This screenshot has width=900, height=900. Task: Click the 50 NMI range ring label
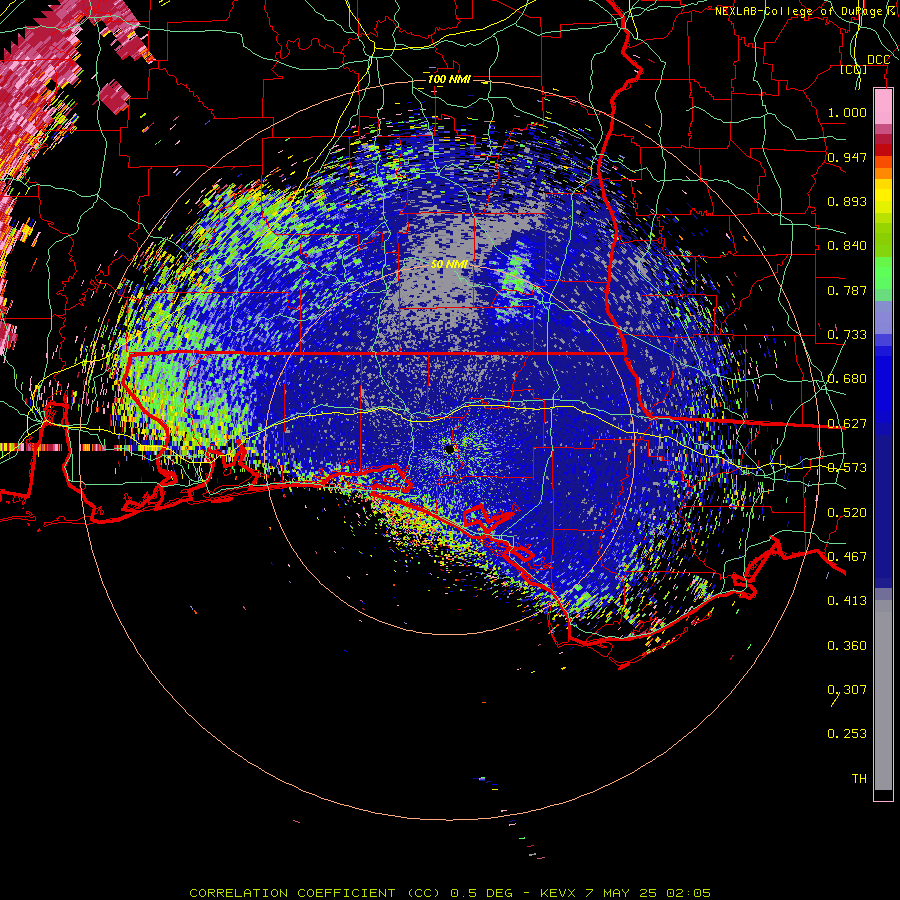point(449,264)
